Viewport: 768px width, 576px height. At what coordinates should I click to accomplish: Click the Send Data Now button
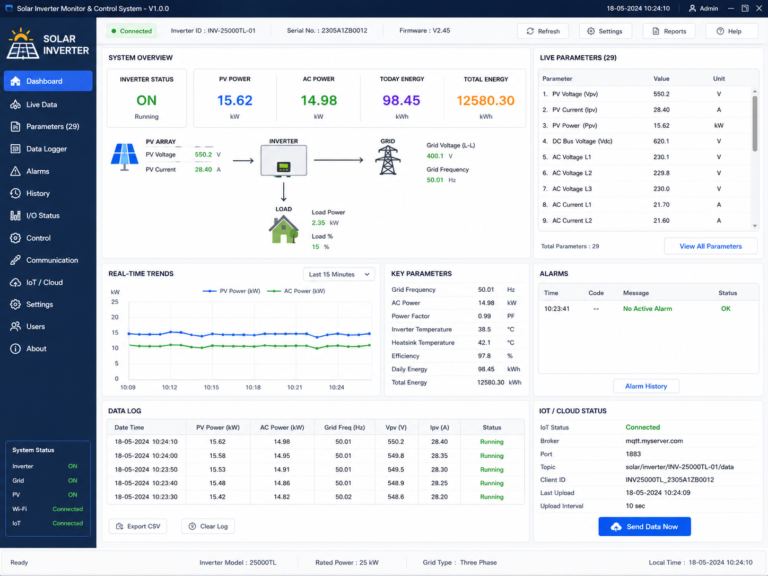tap(644, 527)
